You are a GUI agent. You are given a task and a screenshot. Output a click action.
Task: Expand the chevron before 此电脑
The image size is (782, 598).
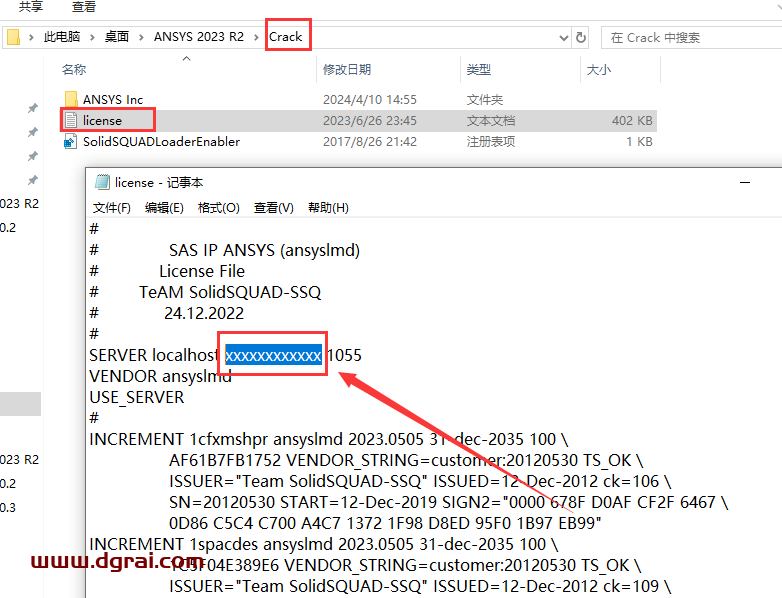[31, 37]
